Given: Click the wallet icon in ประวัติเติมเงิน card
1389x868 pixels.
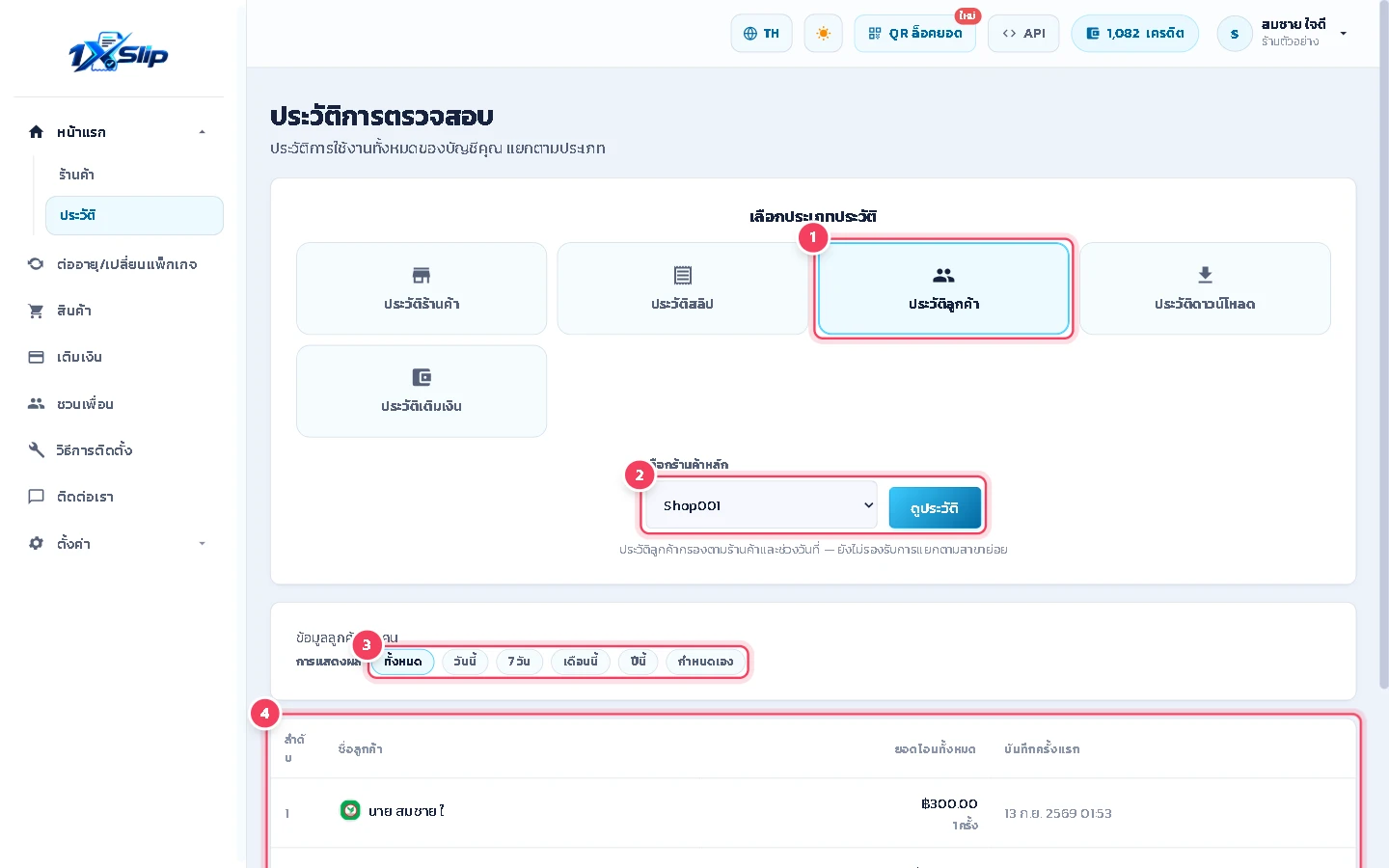Looking at the screenshot, I should 422,377.
